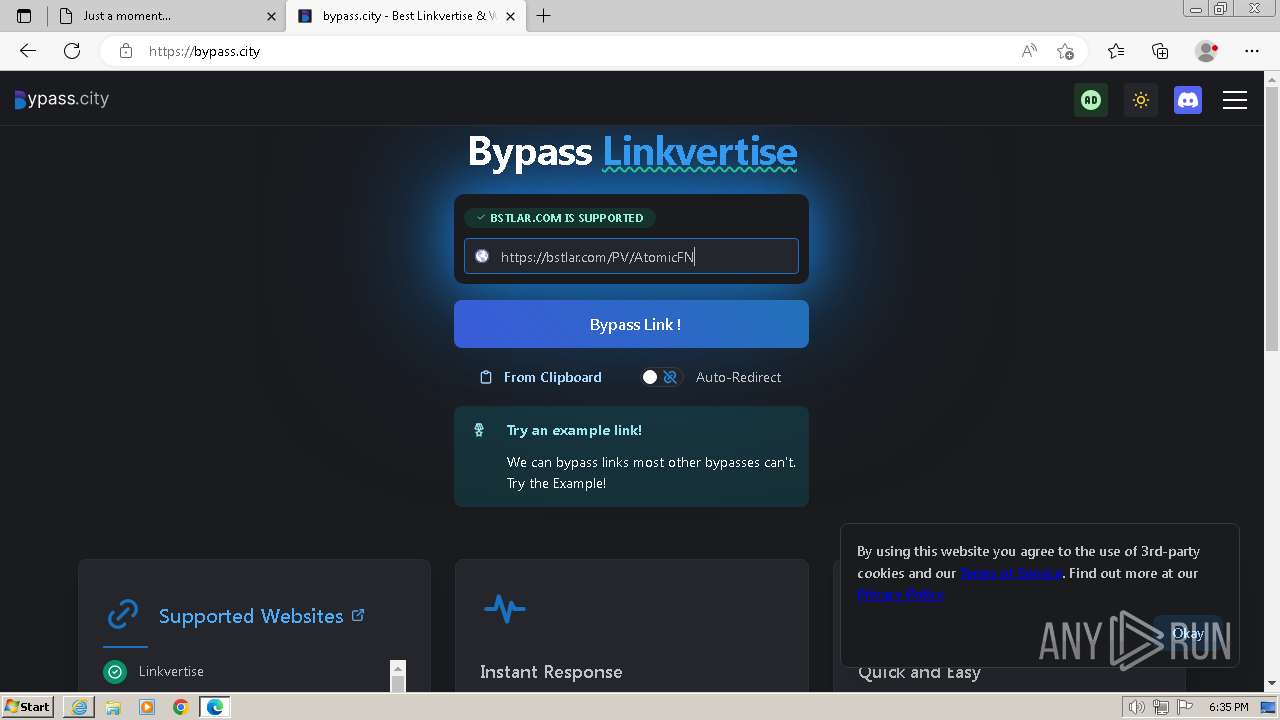Open Read aloud from address bar
The width and height of the screenshot is (1280, 720).
(1029, 51)
